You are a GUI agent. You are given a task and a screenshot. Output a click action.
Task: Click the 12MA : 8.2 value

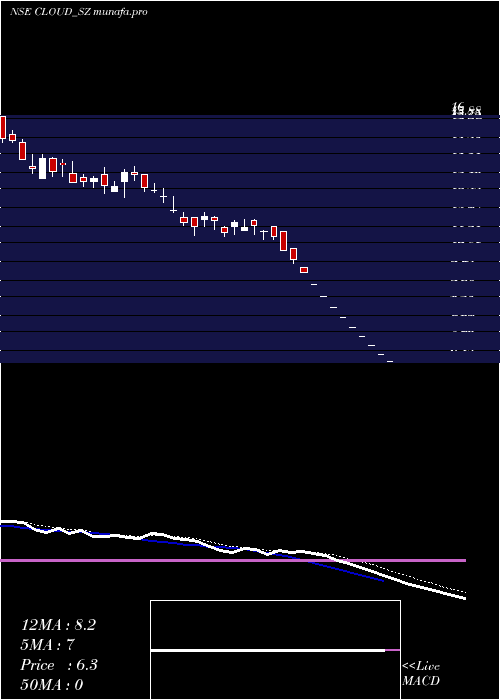click(x=58, y=625)
